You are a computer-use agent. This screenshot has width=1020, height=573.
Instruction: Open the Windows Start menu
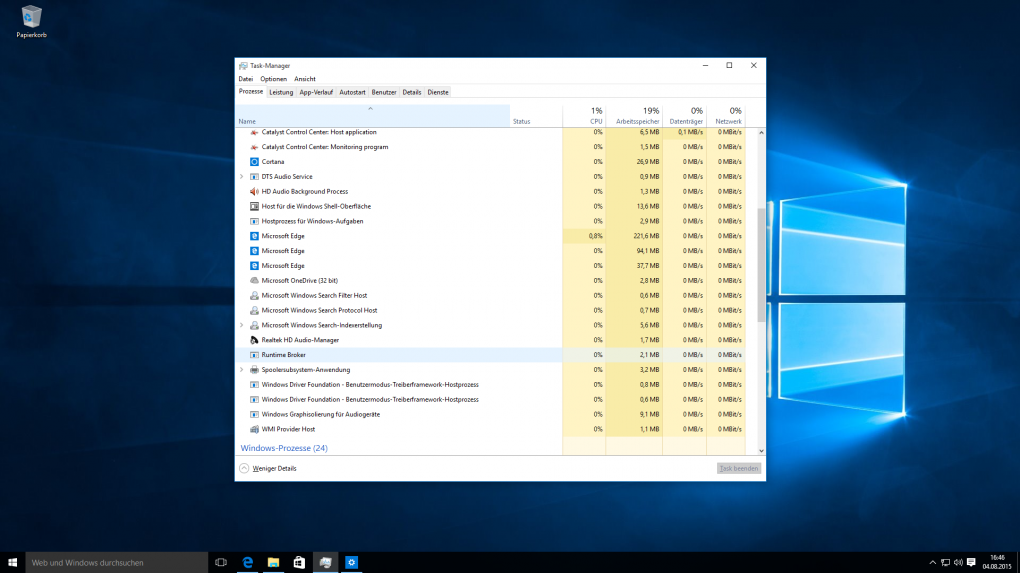[x=12, y=563]
